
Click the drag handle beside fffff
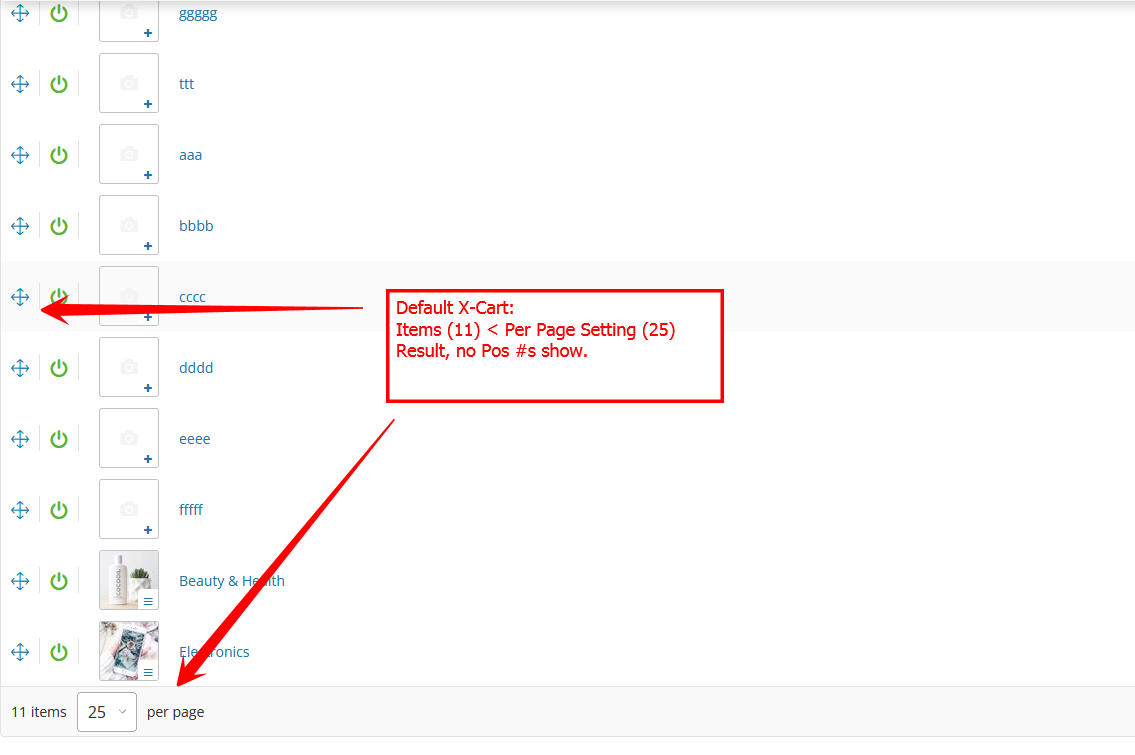click(20, 510)
